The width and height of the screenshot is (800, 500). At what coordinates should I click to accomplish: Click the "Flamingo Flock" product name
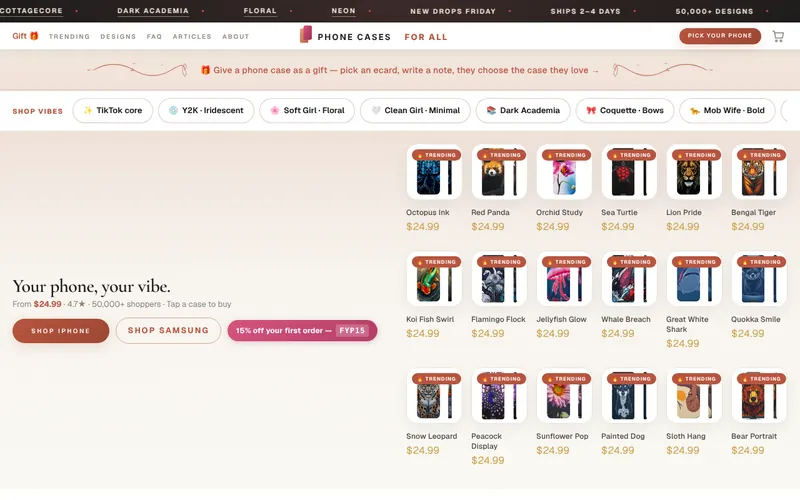point(498,319)
